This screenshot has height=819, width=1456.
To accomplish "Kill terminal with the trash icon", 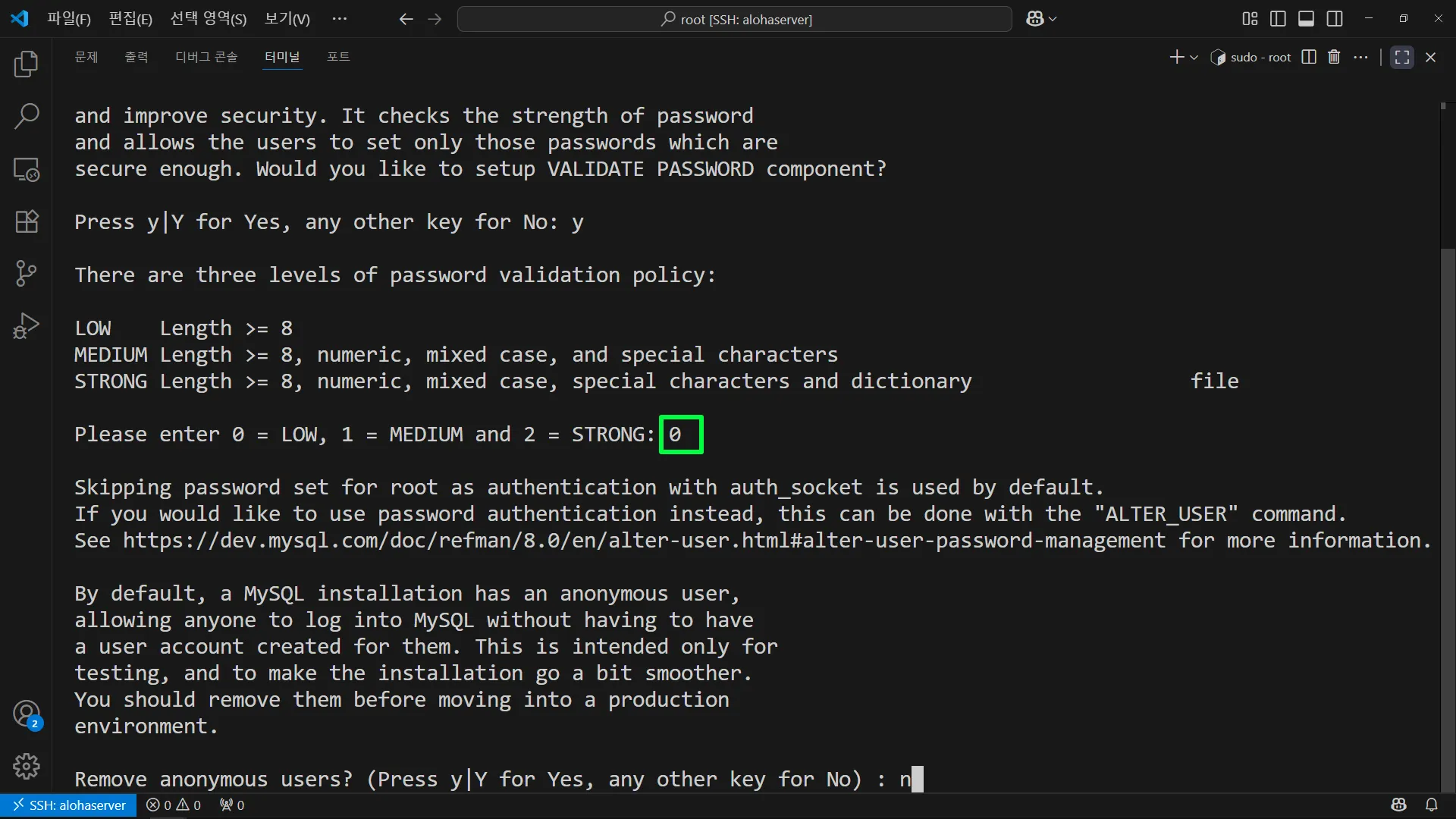I will tap(1334, 57).
